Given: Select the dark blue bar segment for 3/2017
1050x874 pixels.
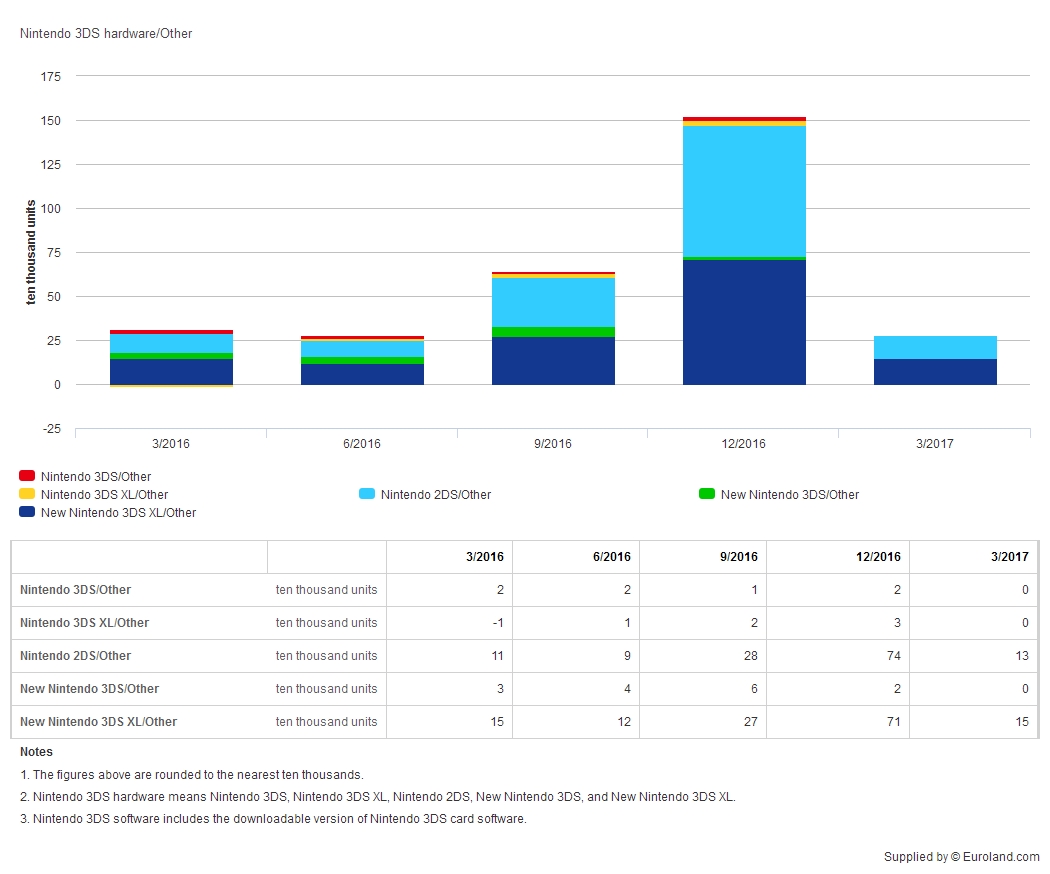Looking at the screenshot, I should coord(935,372).
